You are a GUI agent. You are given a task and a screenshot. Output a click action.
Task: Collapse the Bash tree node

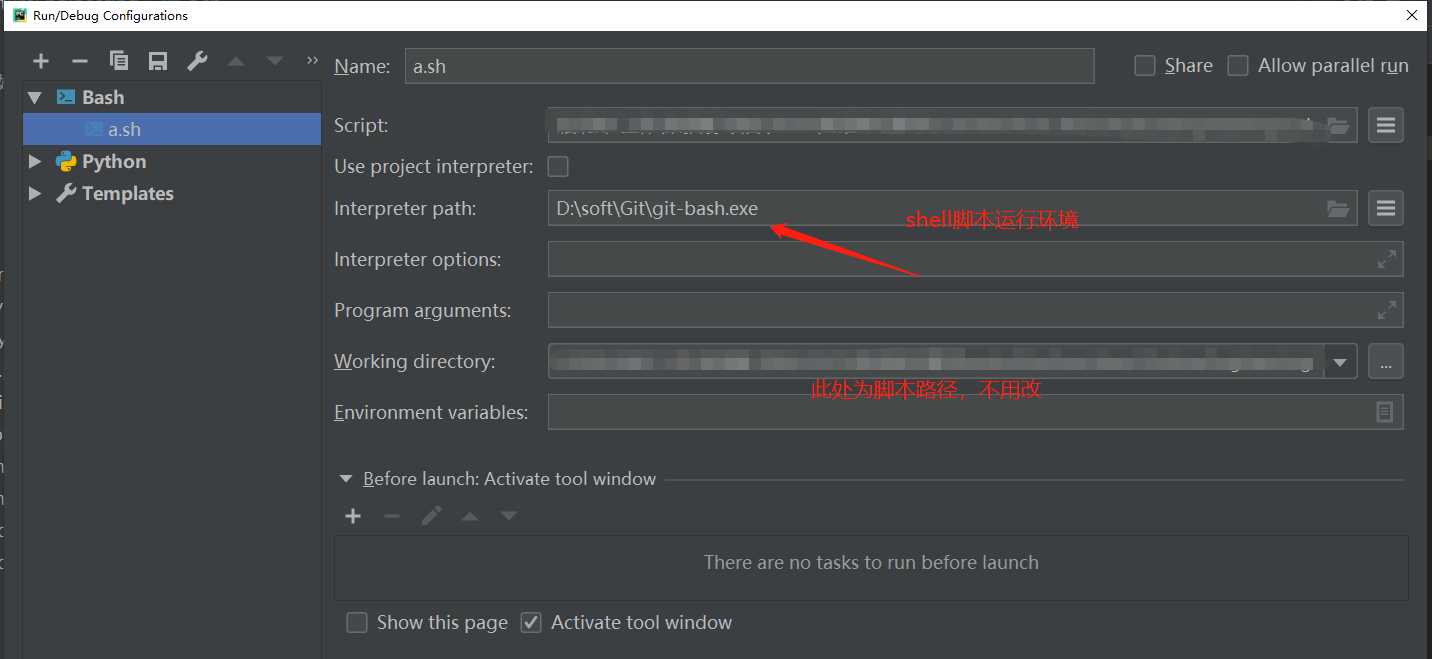click(x=35, y=96)
